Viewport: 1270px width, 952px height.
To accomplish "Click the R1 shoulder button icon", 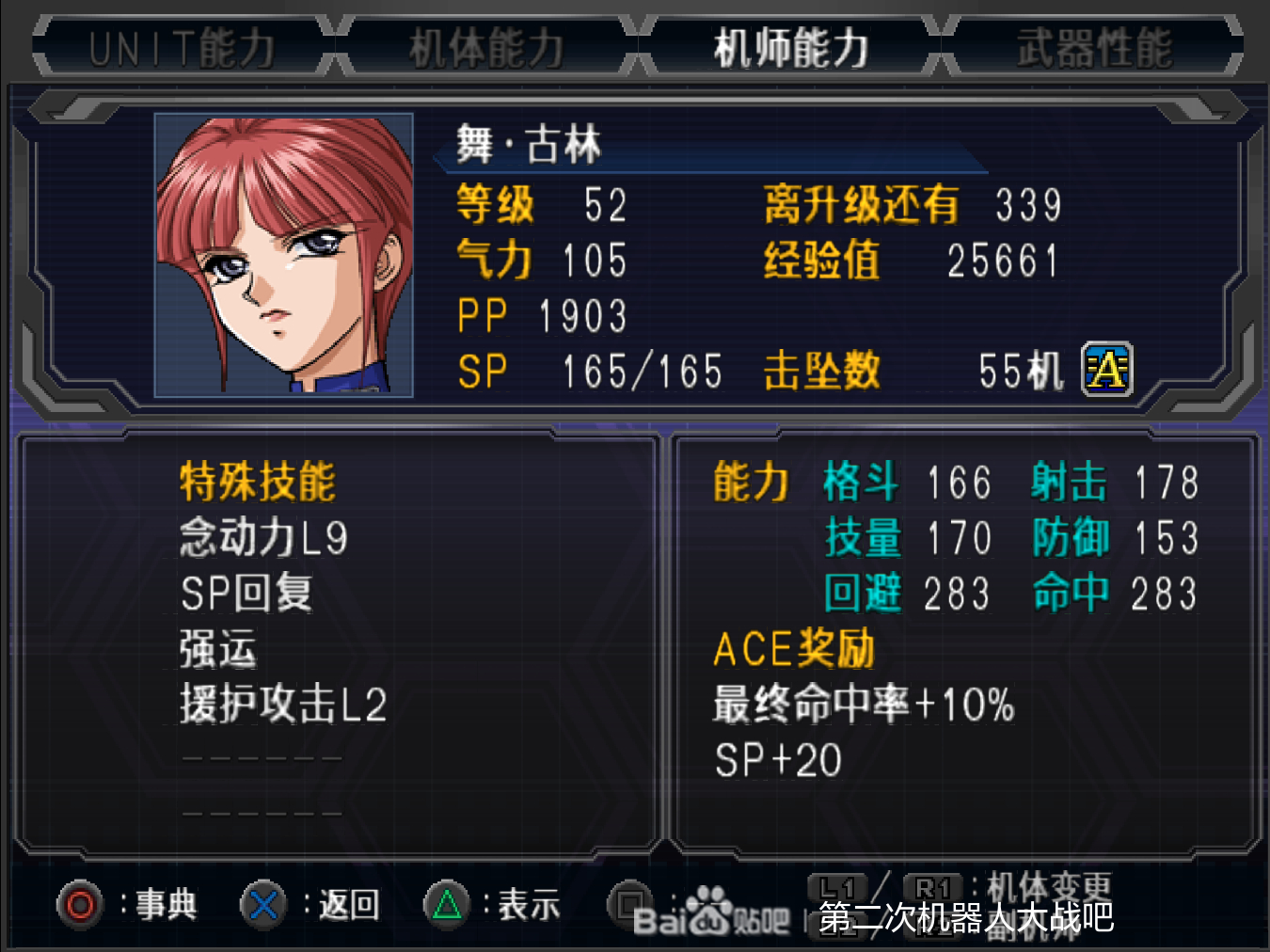I will coord(933,887).
